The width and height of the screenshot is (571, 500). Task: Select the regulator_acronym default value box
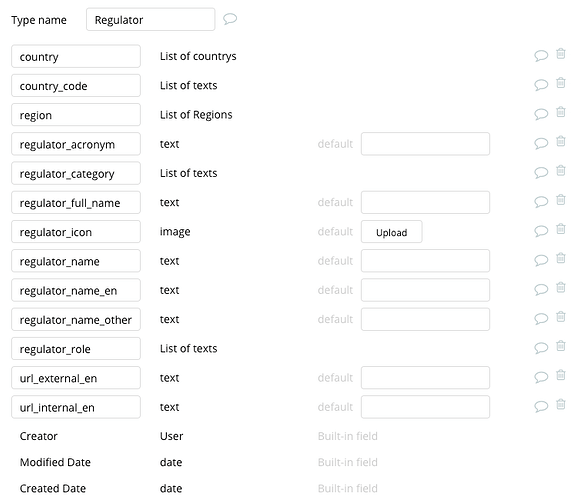click(425, 144)
